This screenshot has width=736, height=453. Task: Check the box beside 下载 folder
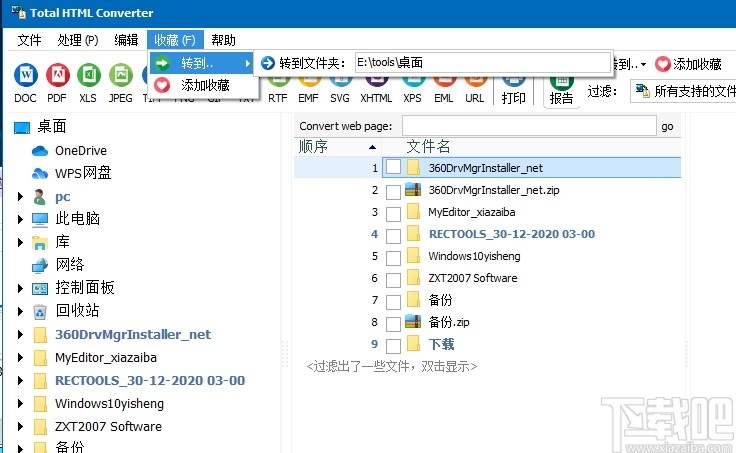(x=393, y=346)
